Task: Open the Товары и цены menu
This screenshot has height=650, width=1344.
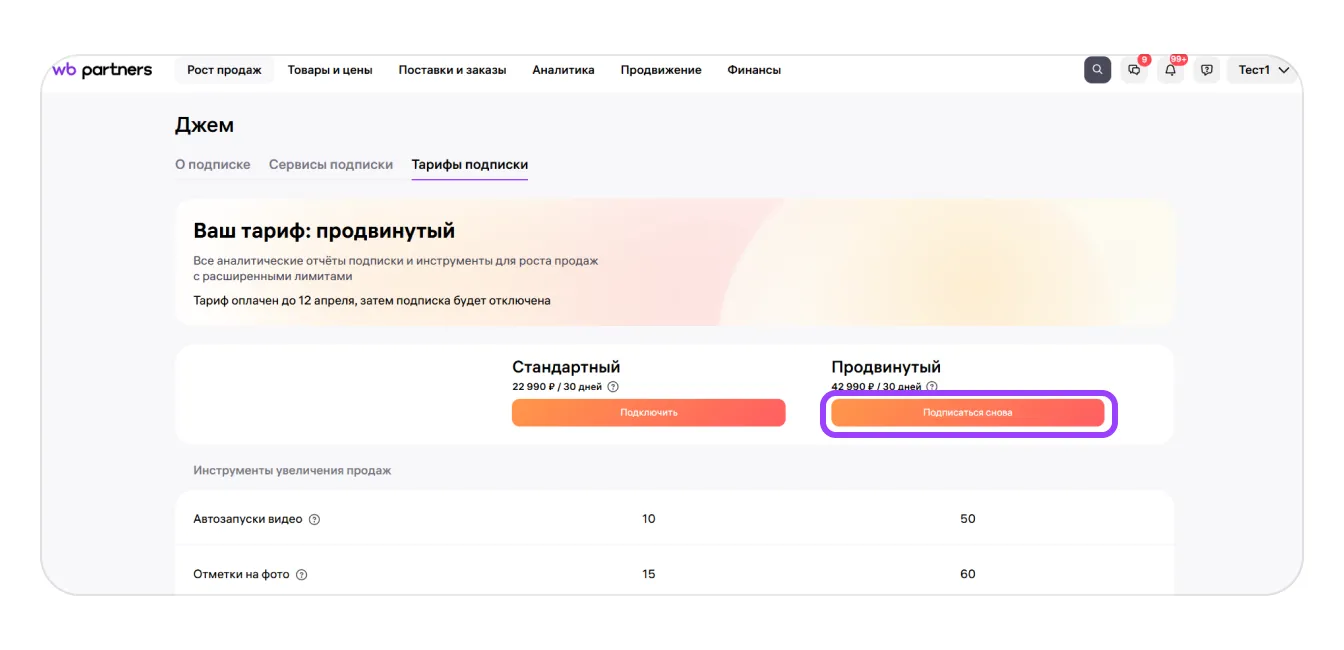Action: (330, 70)
